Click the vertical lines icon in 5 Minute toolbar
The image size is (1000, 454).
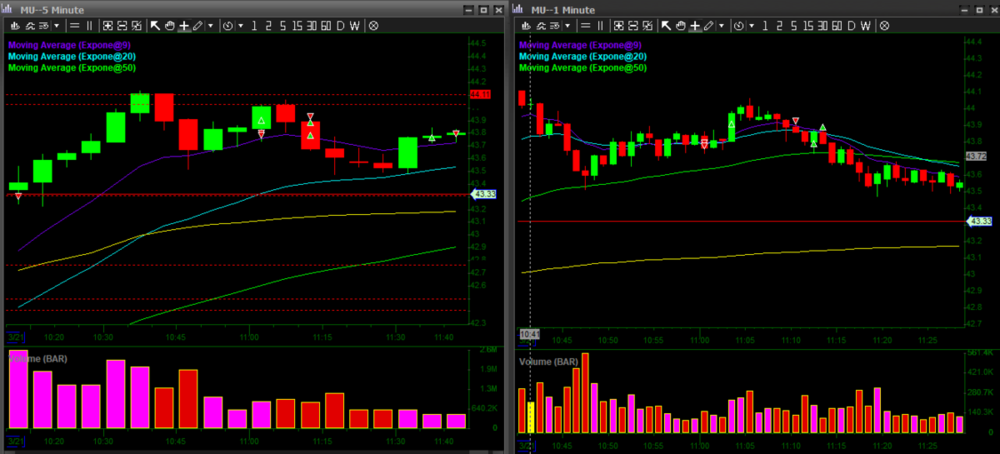coord(89,24)
